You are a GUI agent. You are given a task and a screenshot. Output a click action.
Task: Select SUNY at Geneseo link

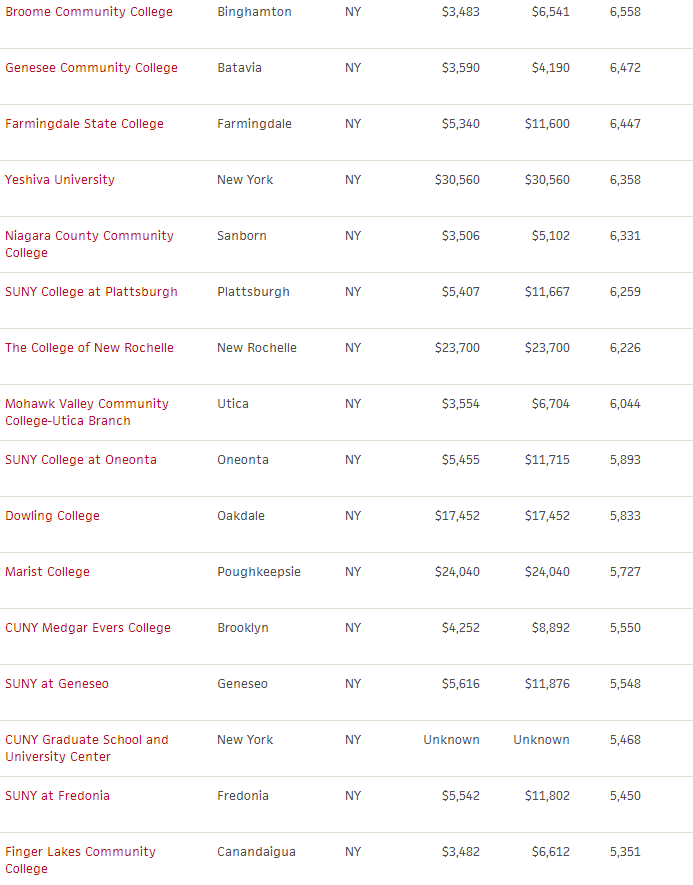click(x=57, y=684)
